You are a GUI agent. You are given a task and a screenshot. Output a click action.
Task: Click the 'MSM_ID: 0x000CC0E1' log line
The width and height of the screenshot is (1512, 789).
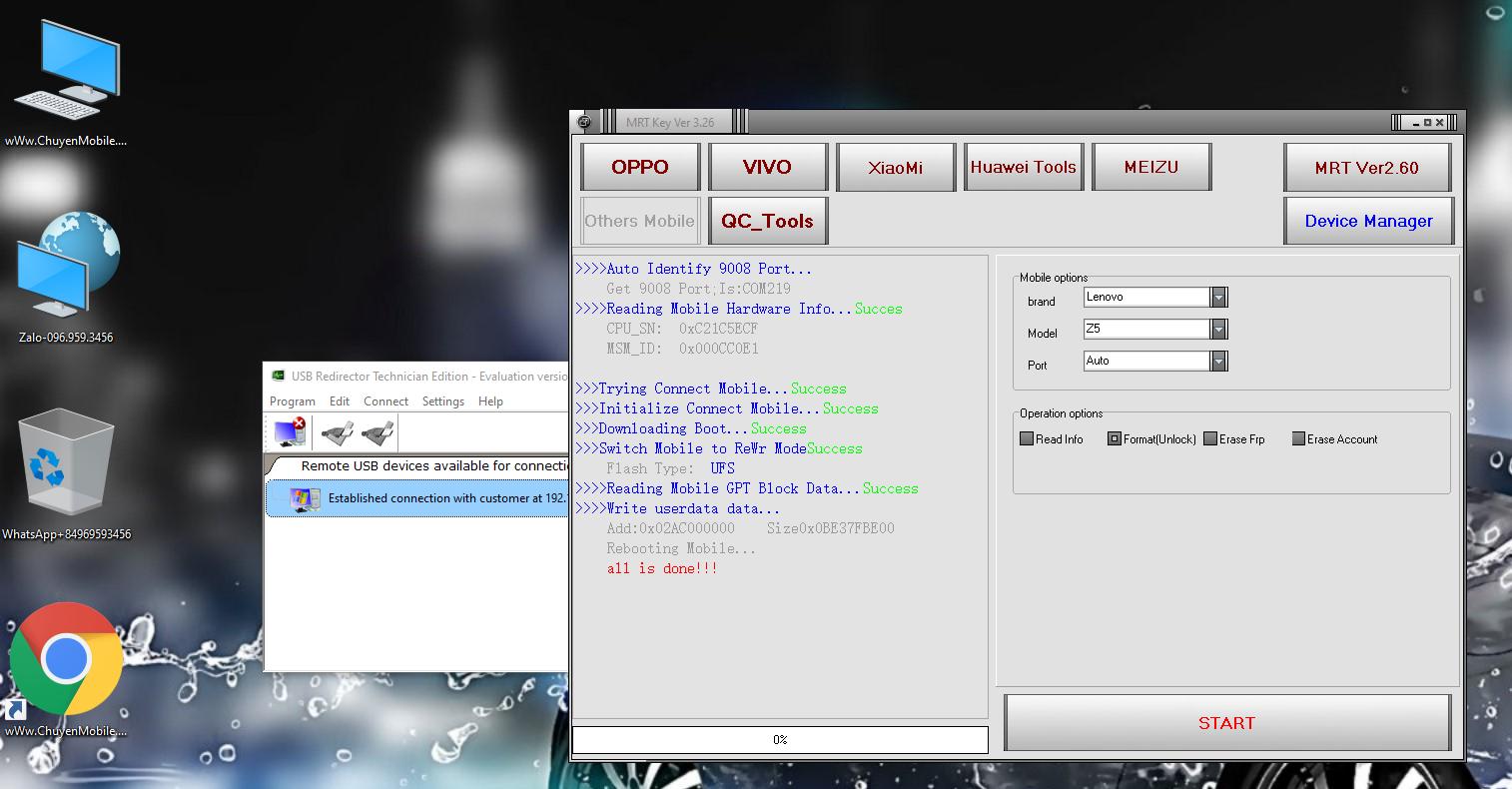682,349
